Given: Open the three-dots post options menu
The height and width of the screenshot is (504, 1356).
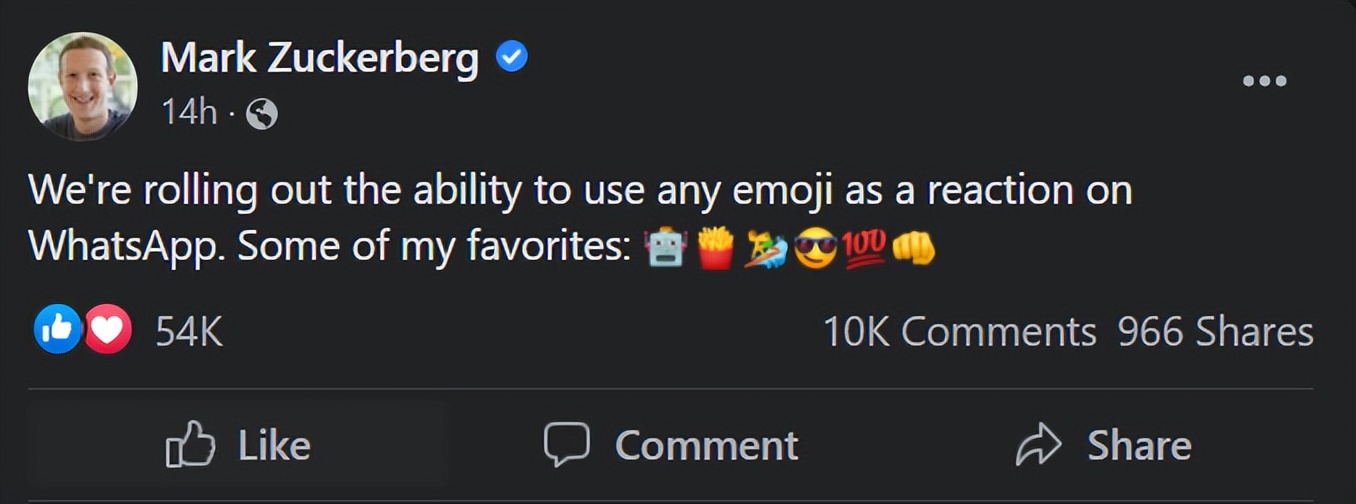Looking at the screenshot, I should coord(1264,81).
